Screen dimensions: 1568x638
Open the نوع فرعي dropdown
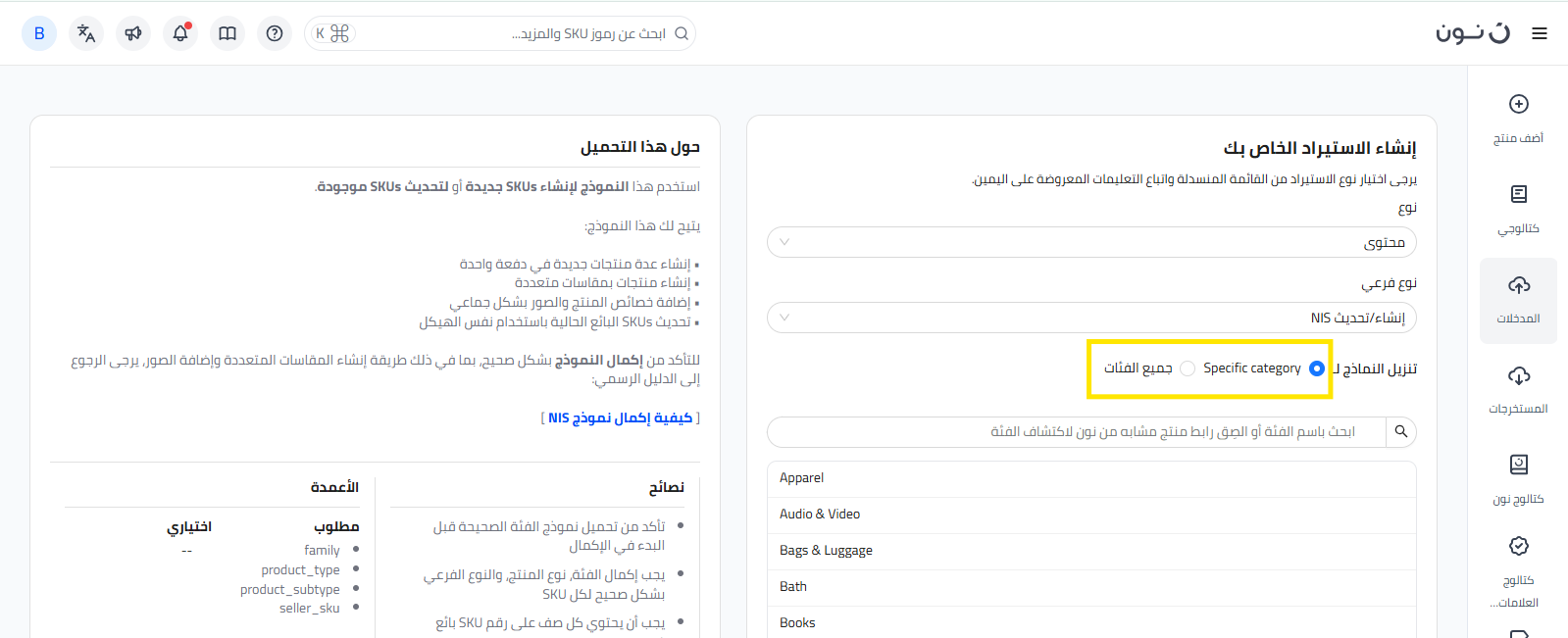click(x=1091, y=318)
